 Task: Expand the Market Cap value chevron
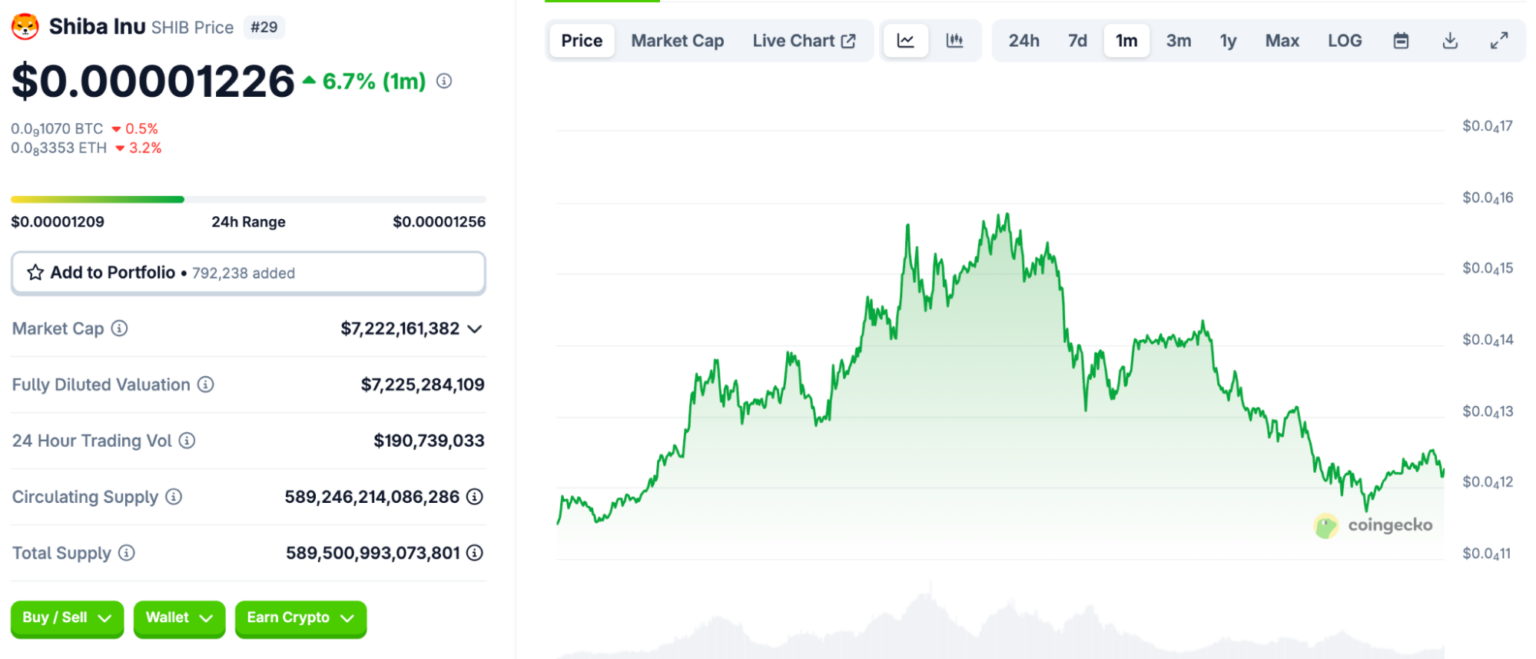coord(475,329)
